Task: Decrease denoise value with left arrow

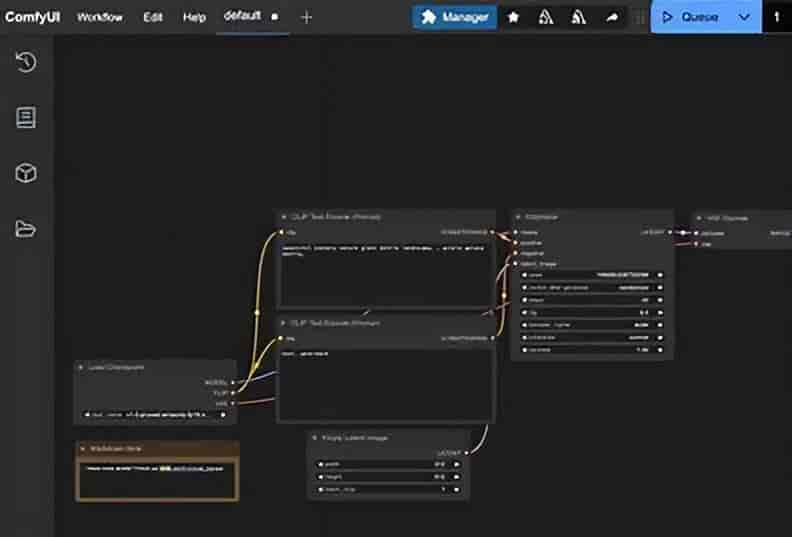Action: pos(525,350)
